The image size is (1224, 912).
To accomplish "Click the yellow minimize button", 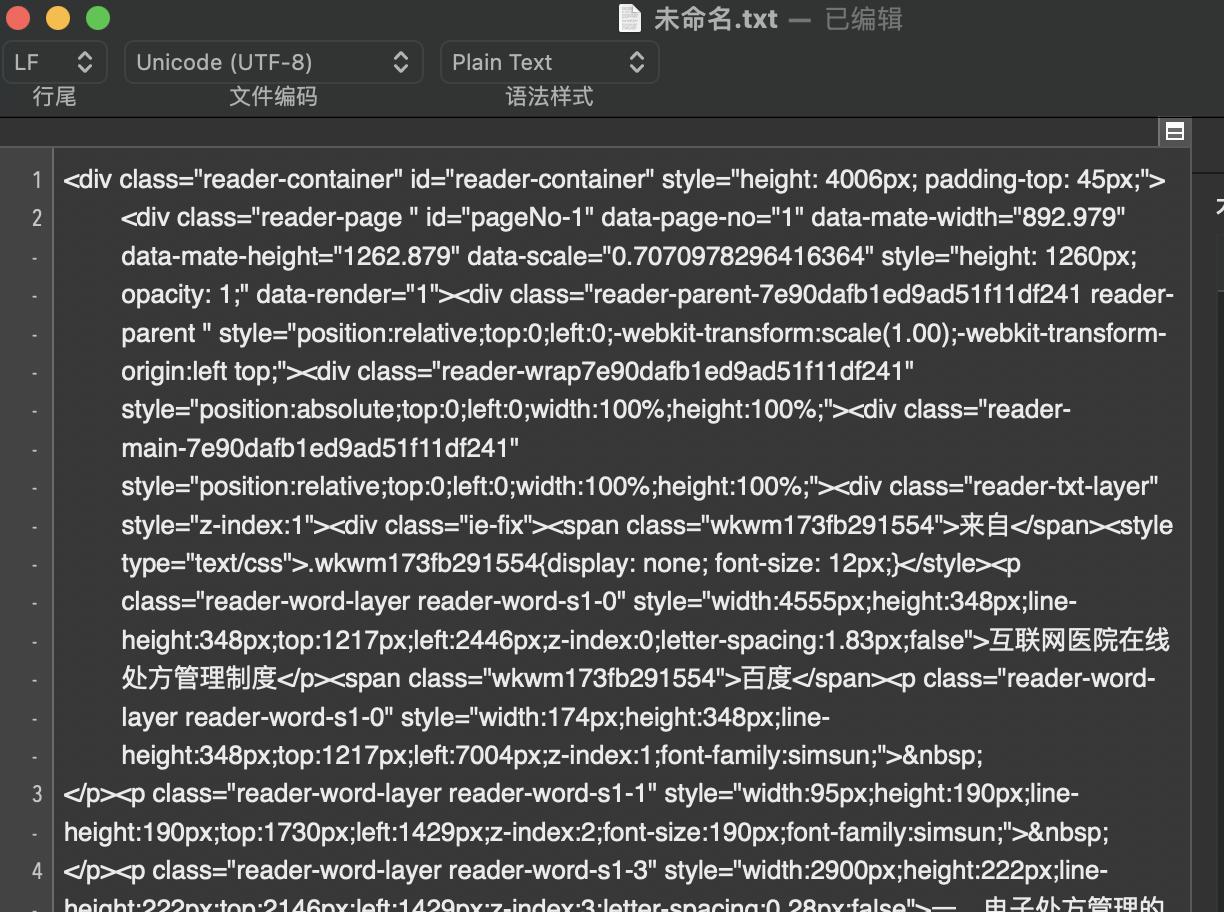I will [x=59, y=17].
